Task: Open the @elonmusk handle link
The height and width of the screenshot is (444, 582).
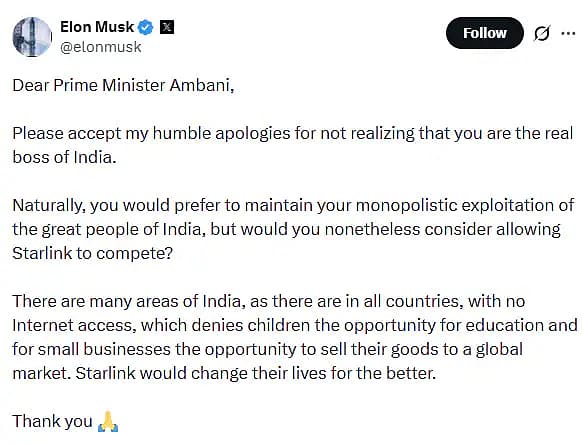Action: (101, 47)
